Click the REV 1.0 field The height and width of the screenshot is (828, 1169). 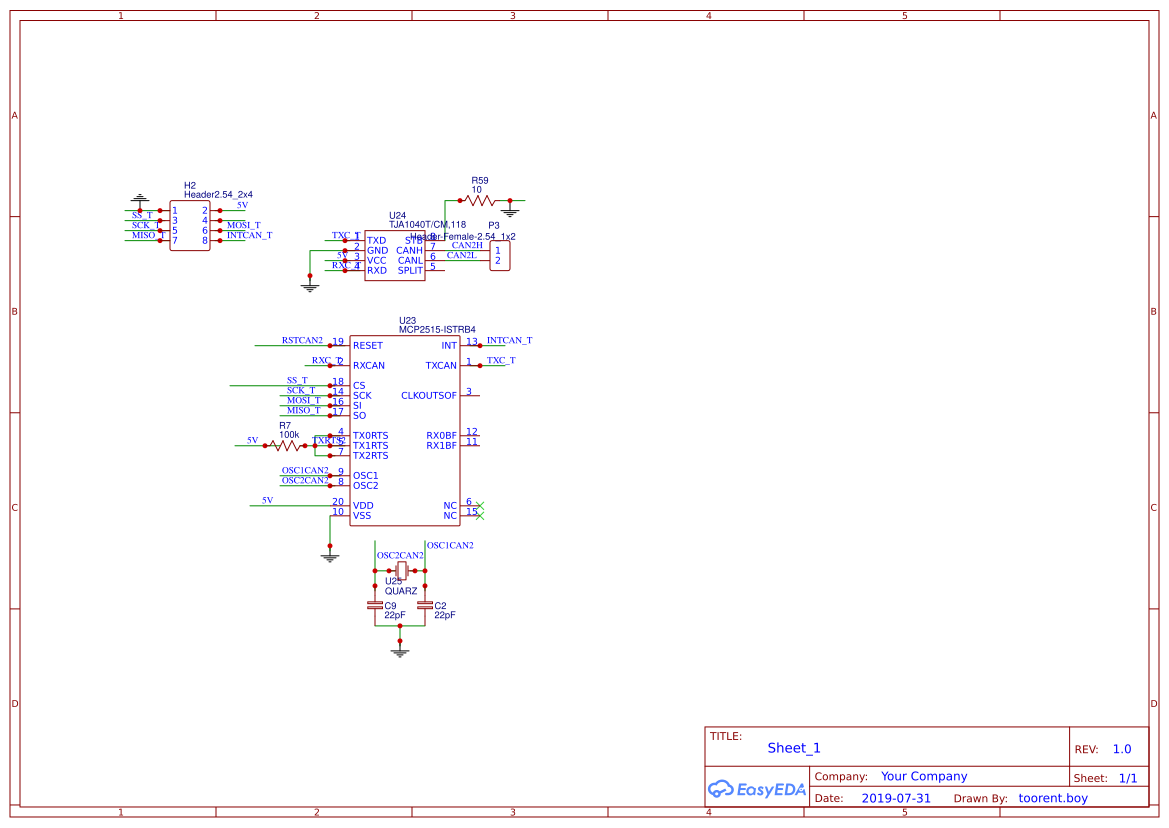1120,748
